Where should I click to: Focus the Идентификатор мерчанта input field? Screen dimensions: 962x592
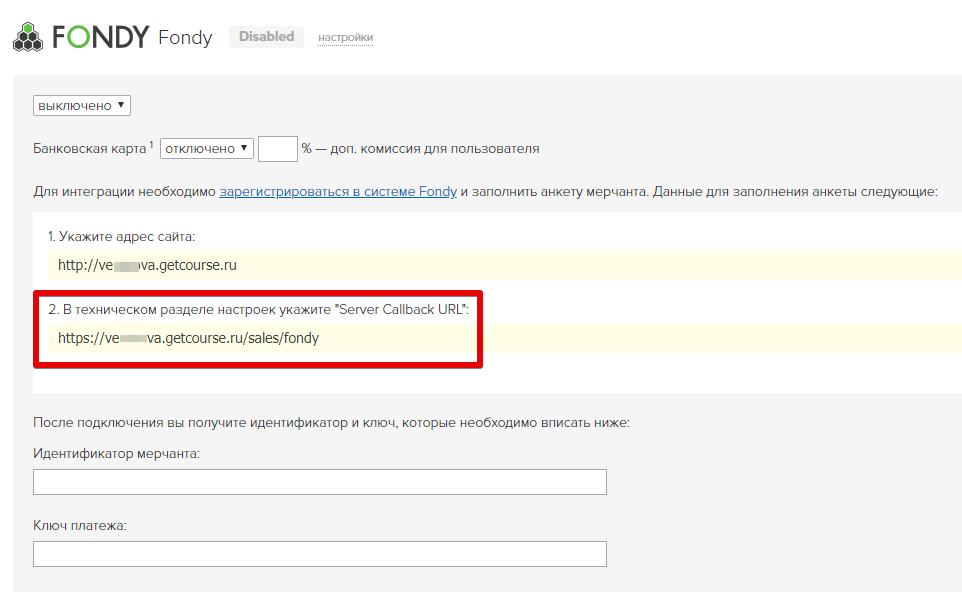(x=320, y=482)
